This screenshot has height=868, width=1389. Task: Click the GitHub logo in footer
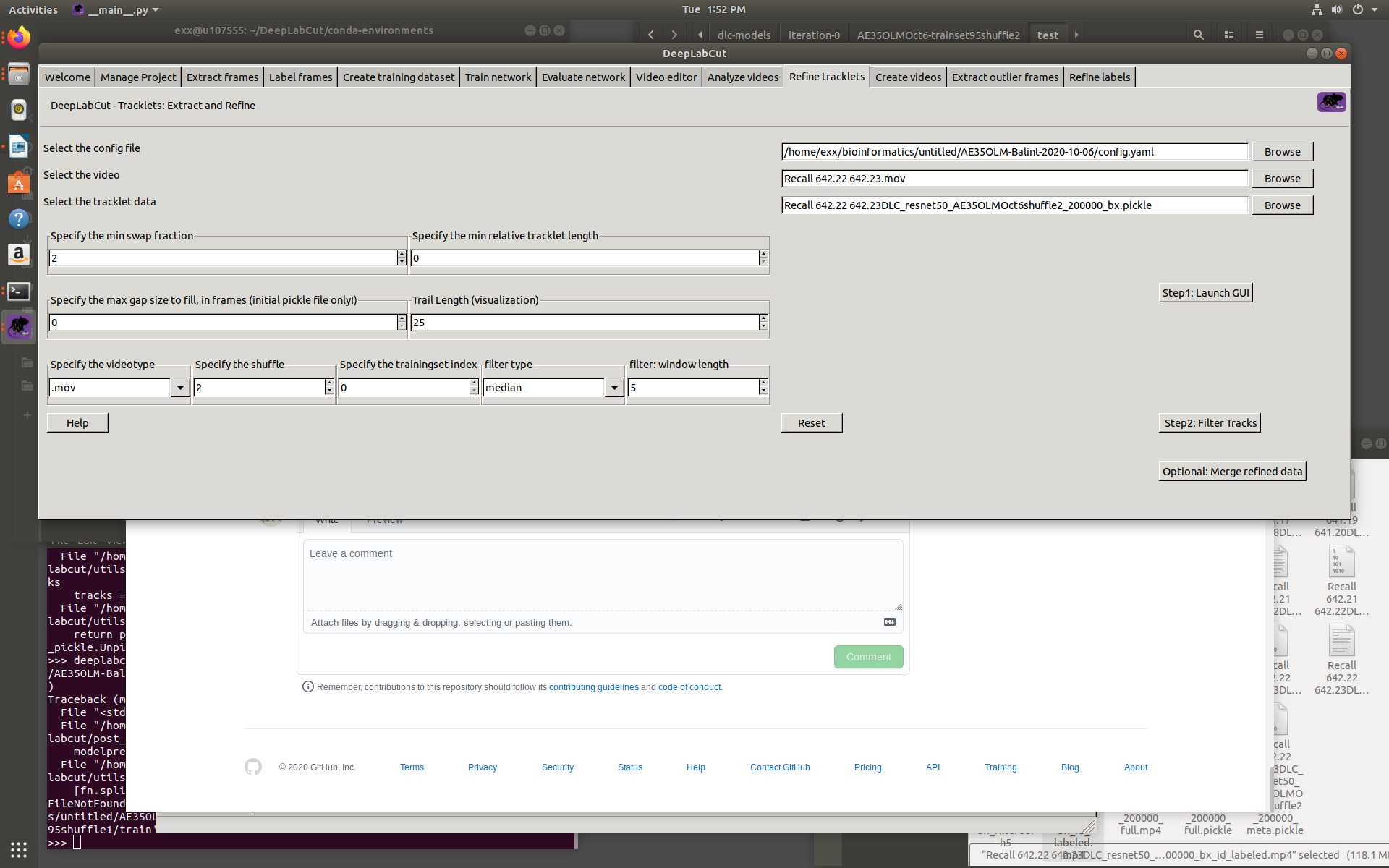tap(253, 767)
